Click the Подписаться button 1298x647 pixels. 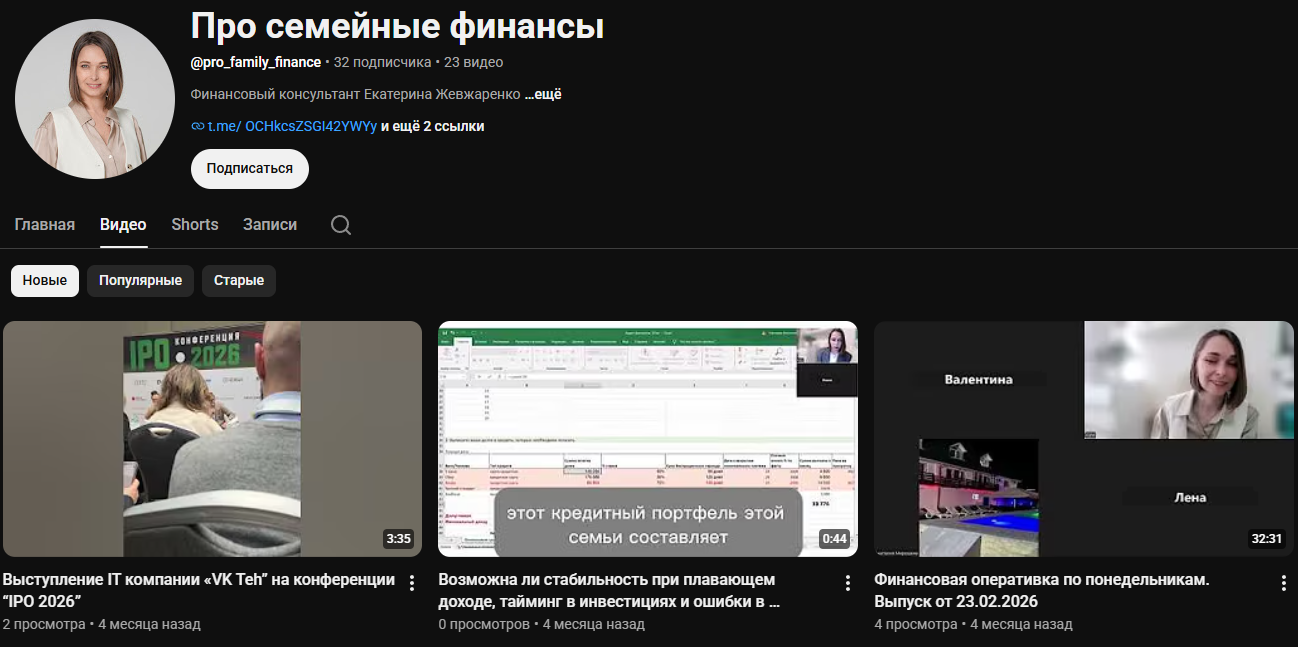pos(250,168)
